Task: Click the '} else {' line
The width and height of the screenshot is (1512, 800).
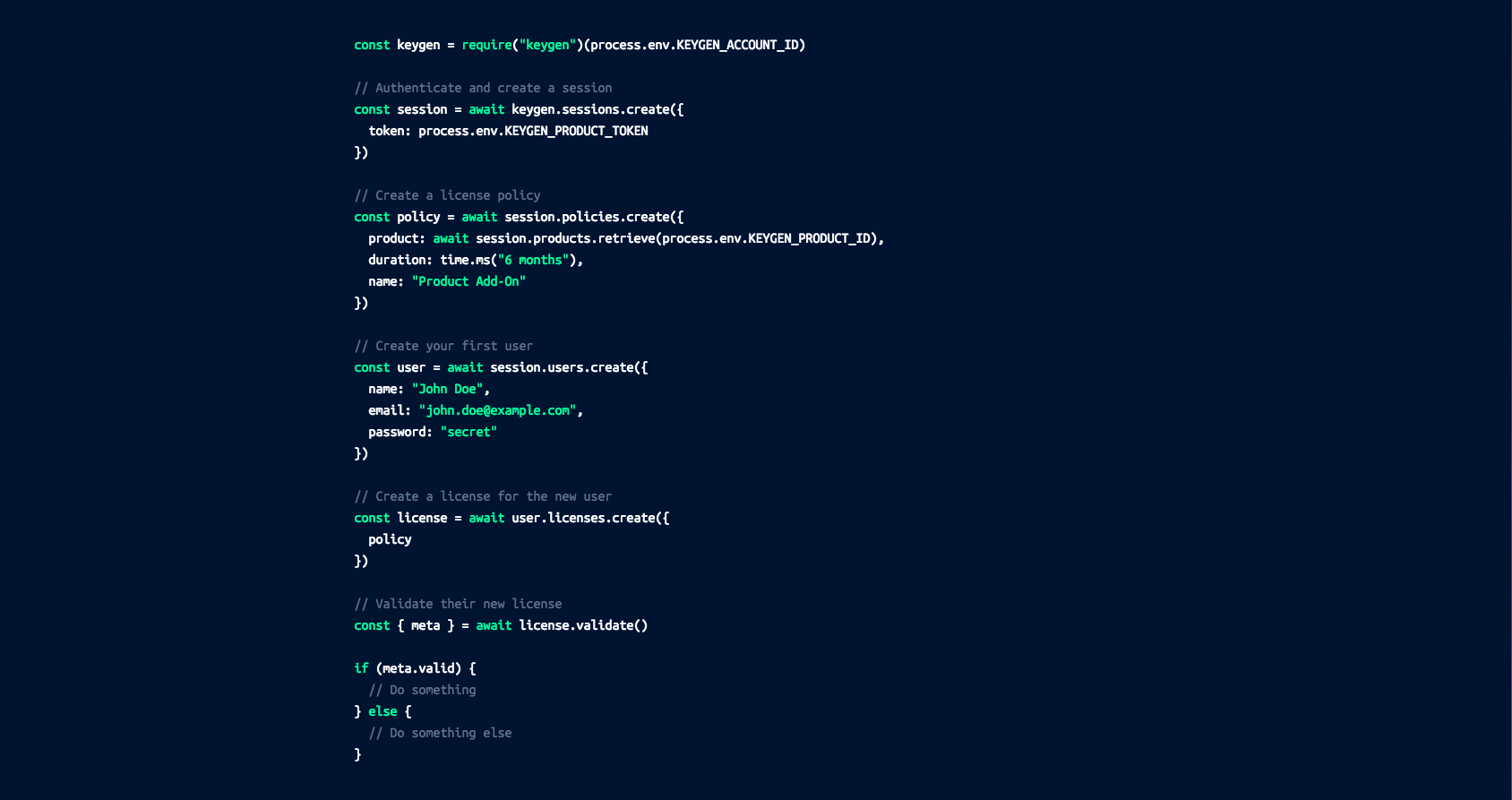Action: click(x=382, y=711)
